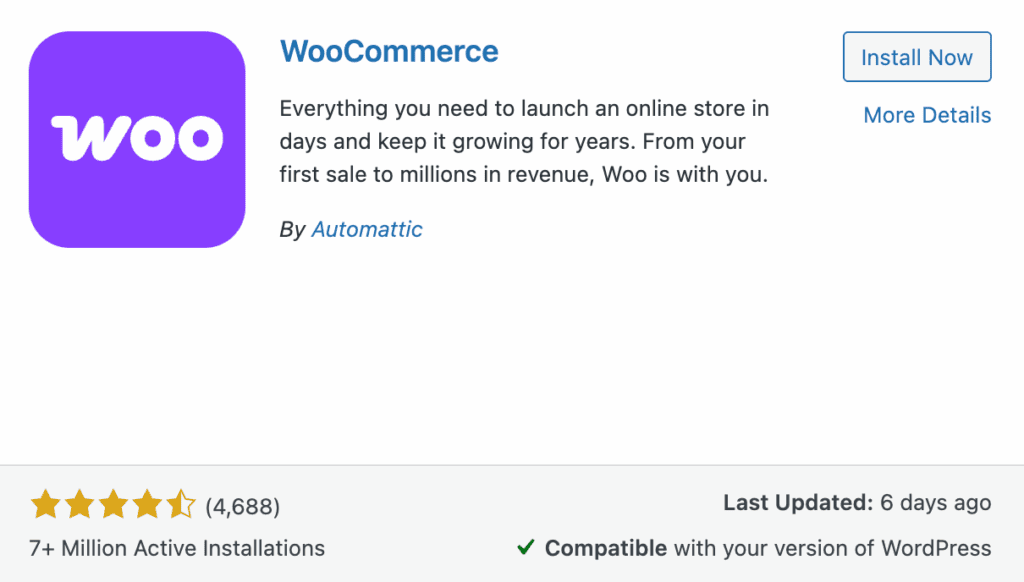Viewport: 1024px width, 582px height.
Task: Click the green compatibility checkmark icon
Action: [x=526, y=547]
